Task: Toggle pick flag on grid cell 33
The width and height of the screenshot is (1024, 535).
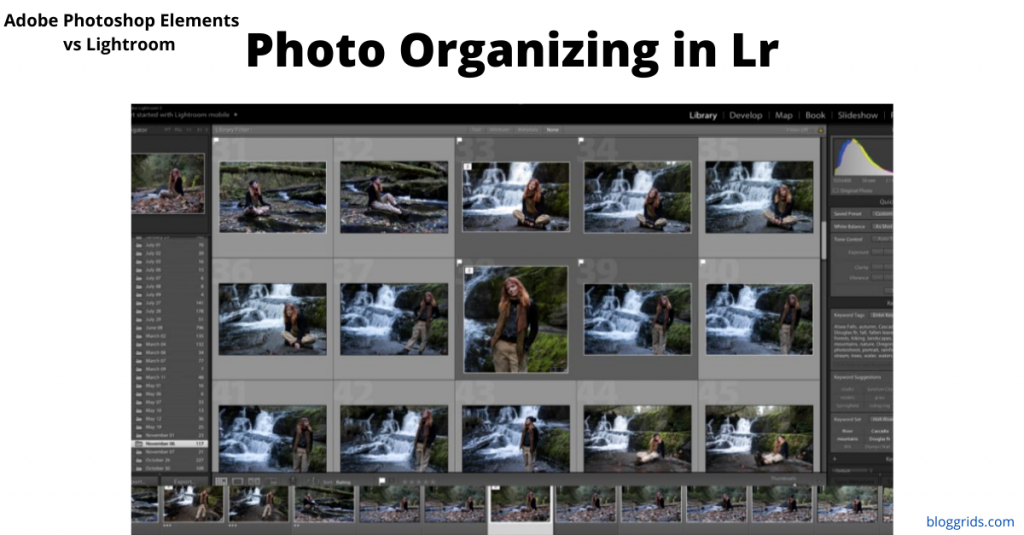Action: pos(459,140)
